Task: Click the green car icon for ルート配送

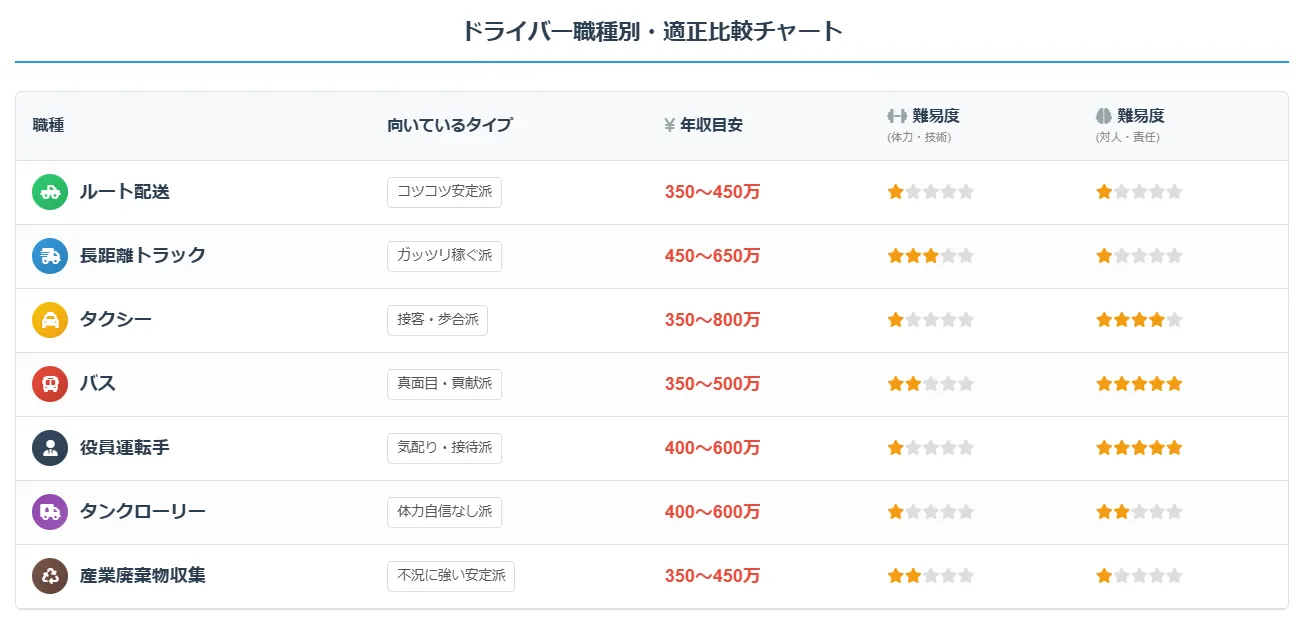Action: tap(50, 192)
